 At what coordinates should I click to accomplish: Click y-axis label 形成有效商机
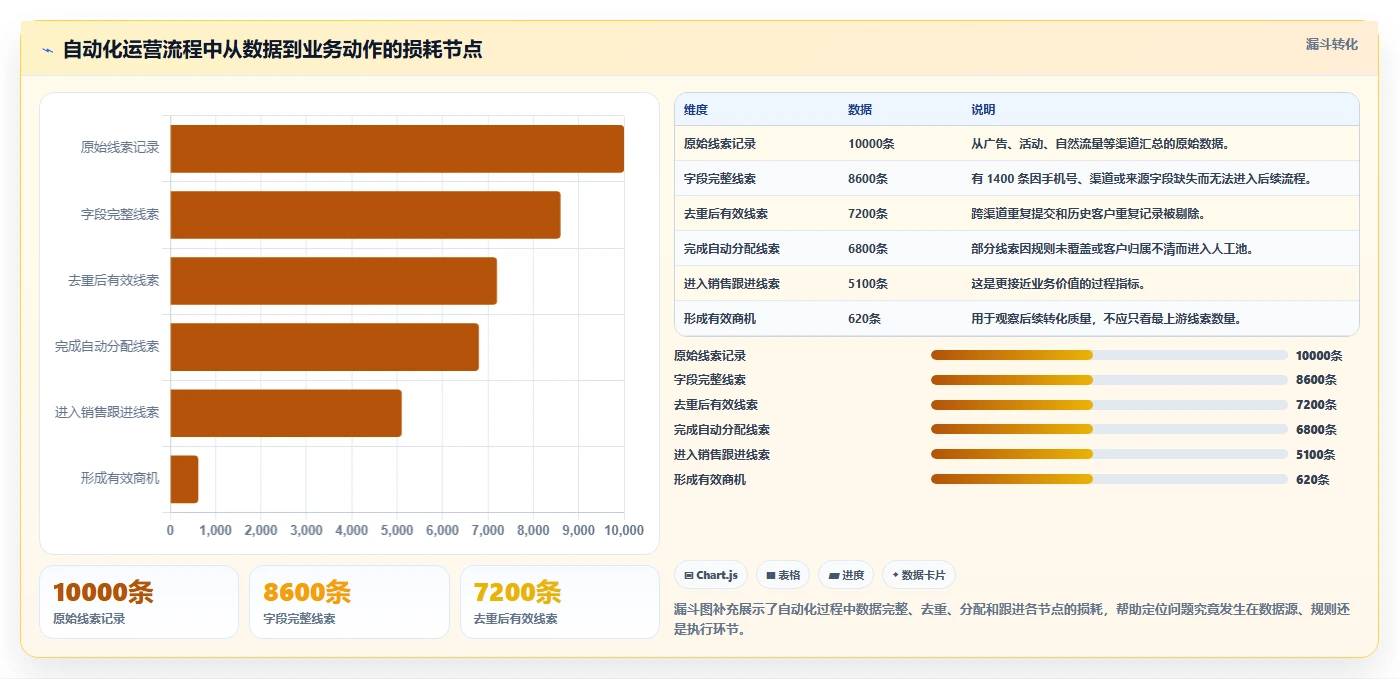(120, 479)
